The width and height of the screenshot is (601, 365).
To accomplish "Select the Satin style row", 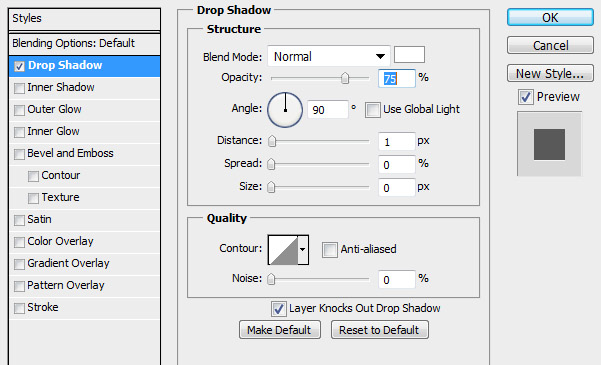I will 84,220.
